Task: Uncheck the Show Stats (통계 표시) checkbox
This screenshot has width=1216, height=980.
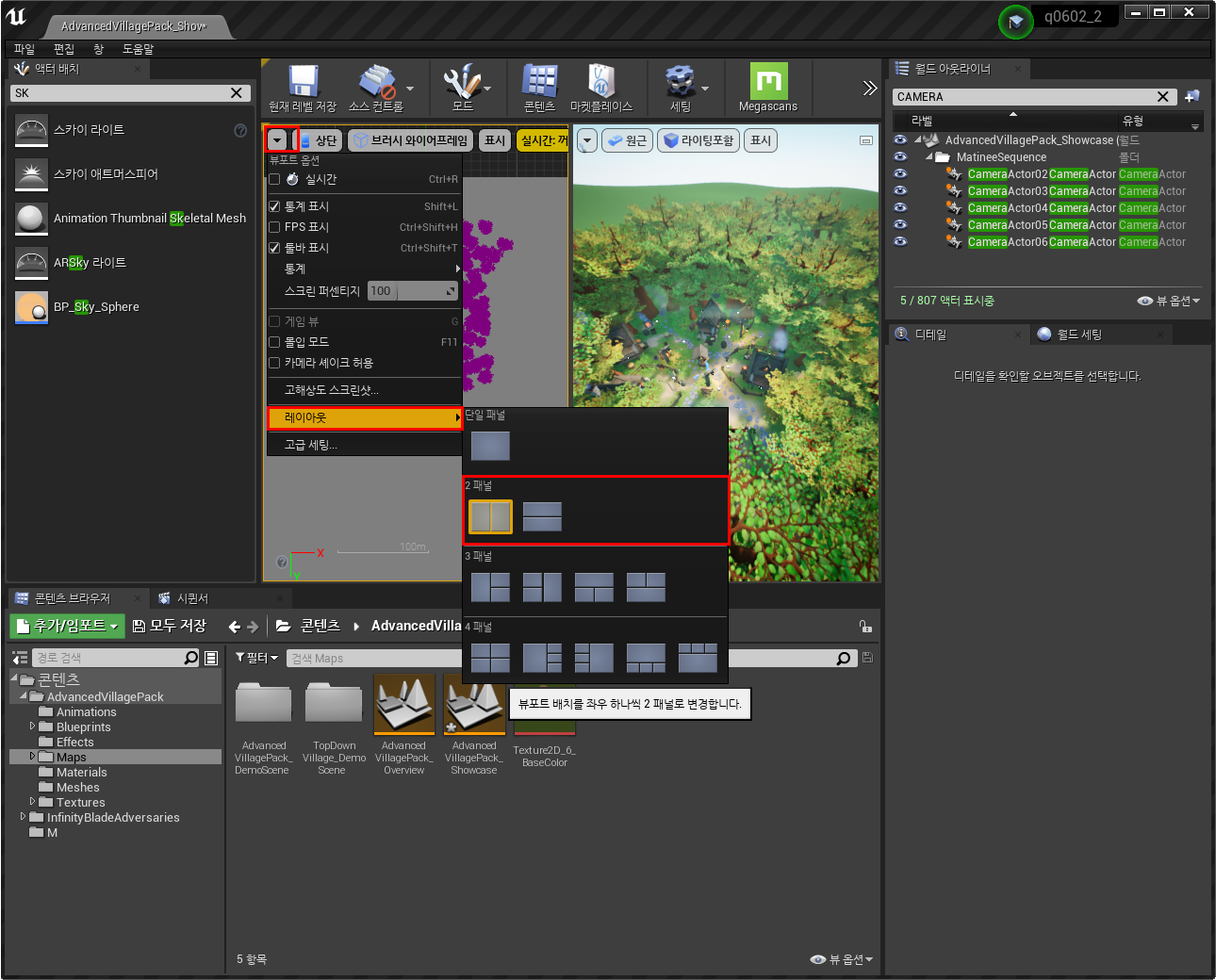Action: pos(274,206)
